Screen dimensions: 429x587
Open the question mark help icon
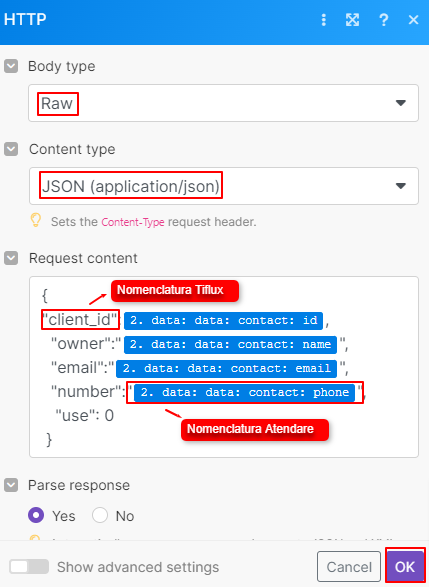pos(383,19)
